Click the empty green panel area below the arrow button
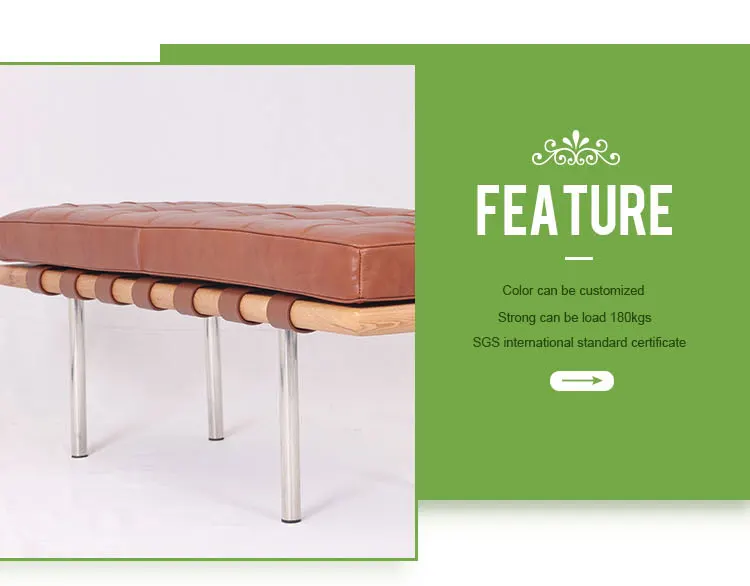The image size is (750, 586). click(x=582, y=445)
